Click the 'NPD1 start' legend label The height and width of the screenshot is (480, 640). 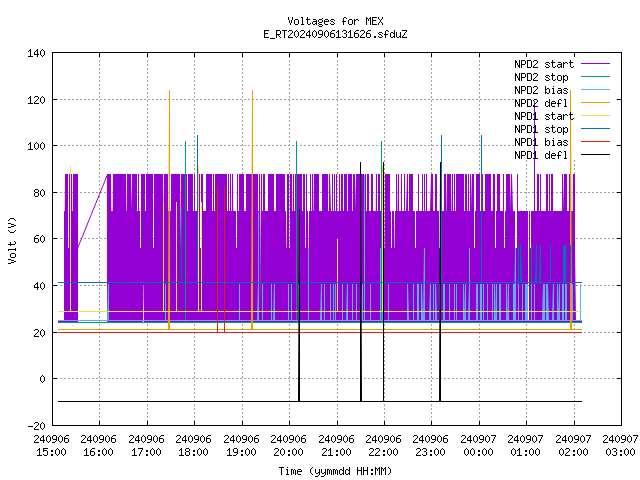tap(544, 116)
